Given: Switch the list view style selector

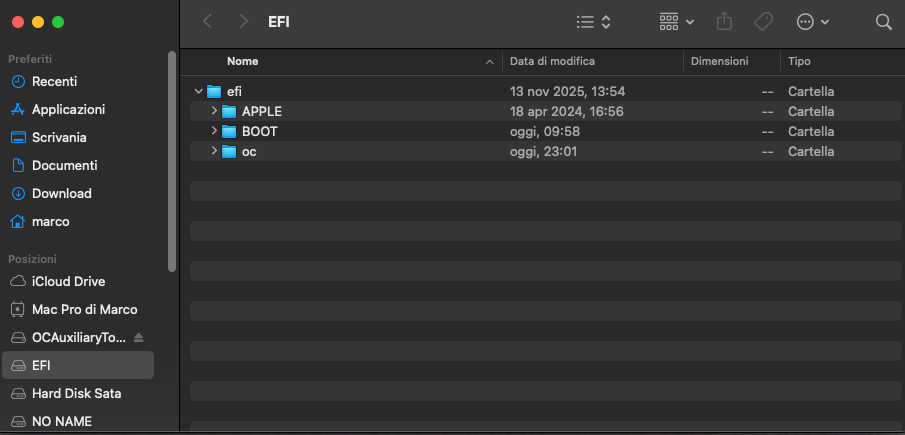Looking at the screenshot, I should 594,21.
